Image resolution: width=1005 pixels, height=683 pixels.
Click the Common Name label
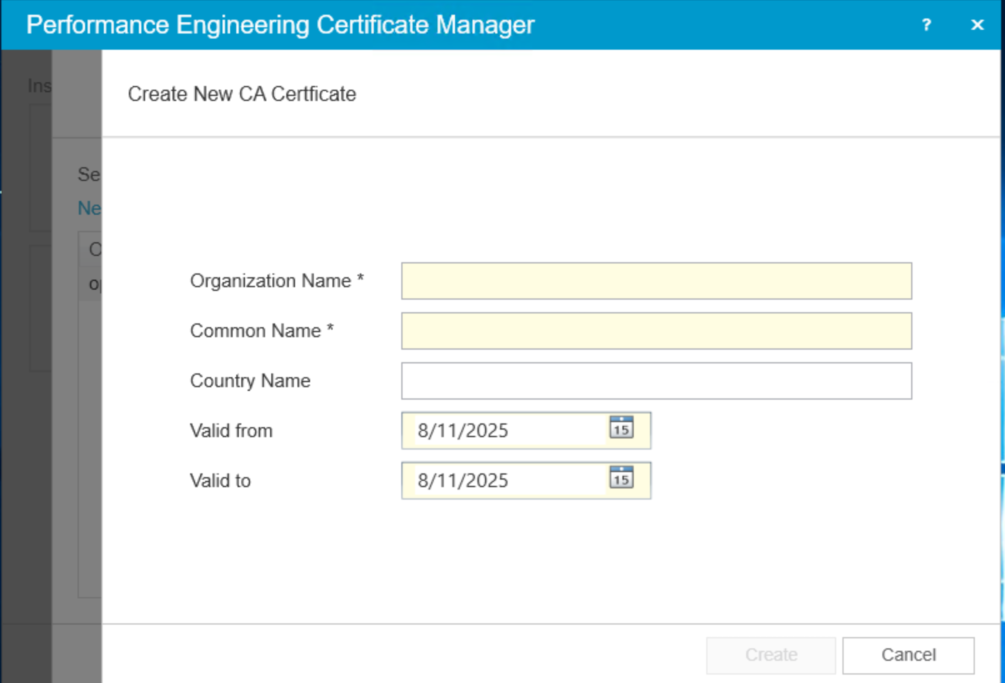click(262, 331)
